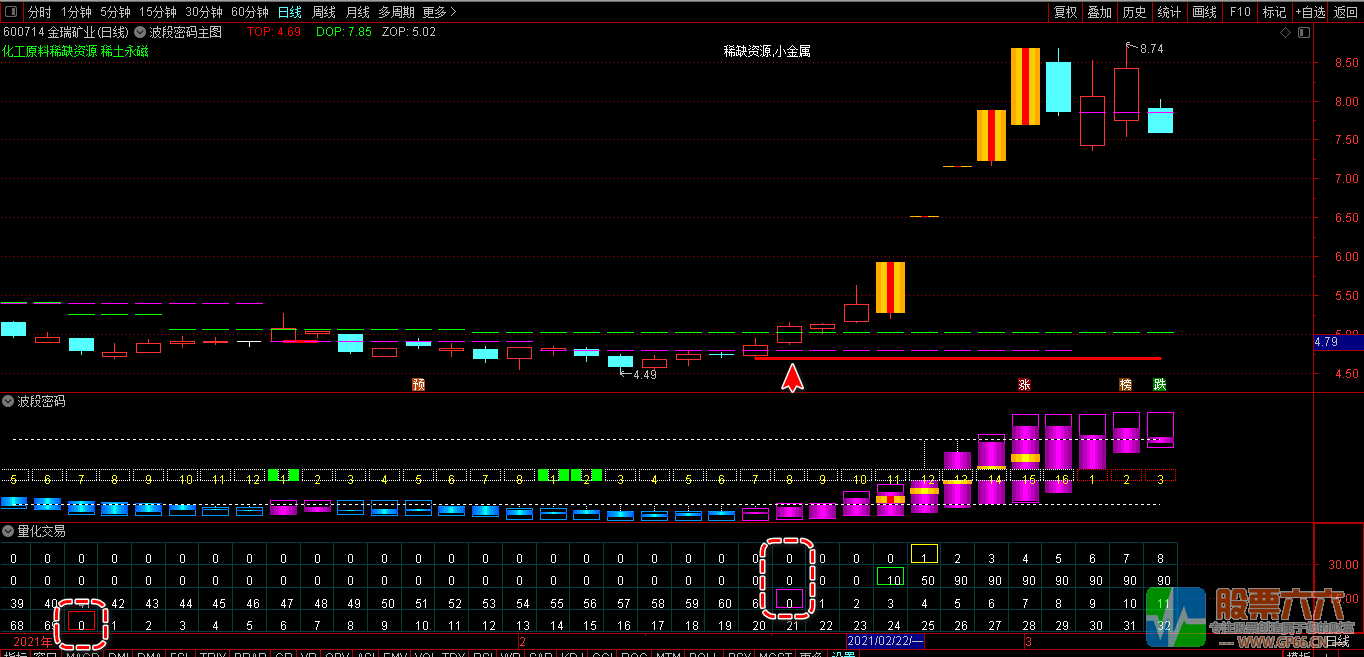Switch to the 60分钟 period tab
1364x657 pixels.
[249, 12]
